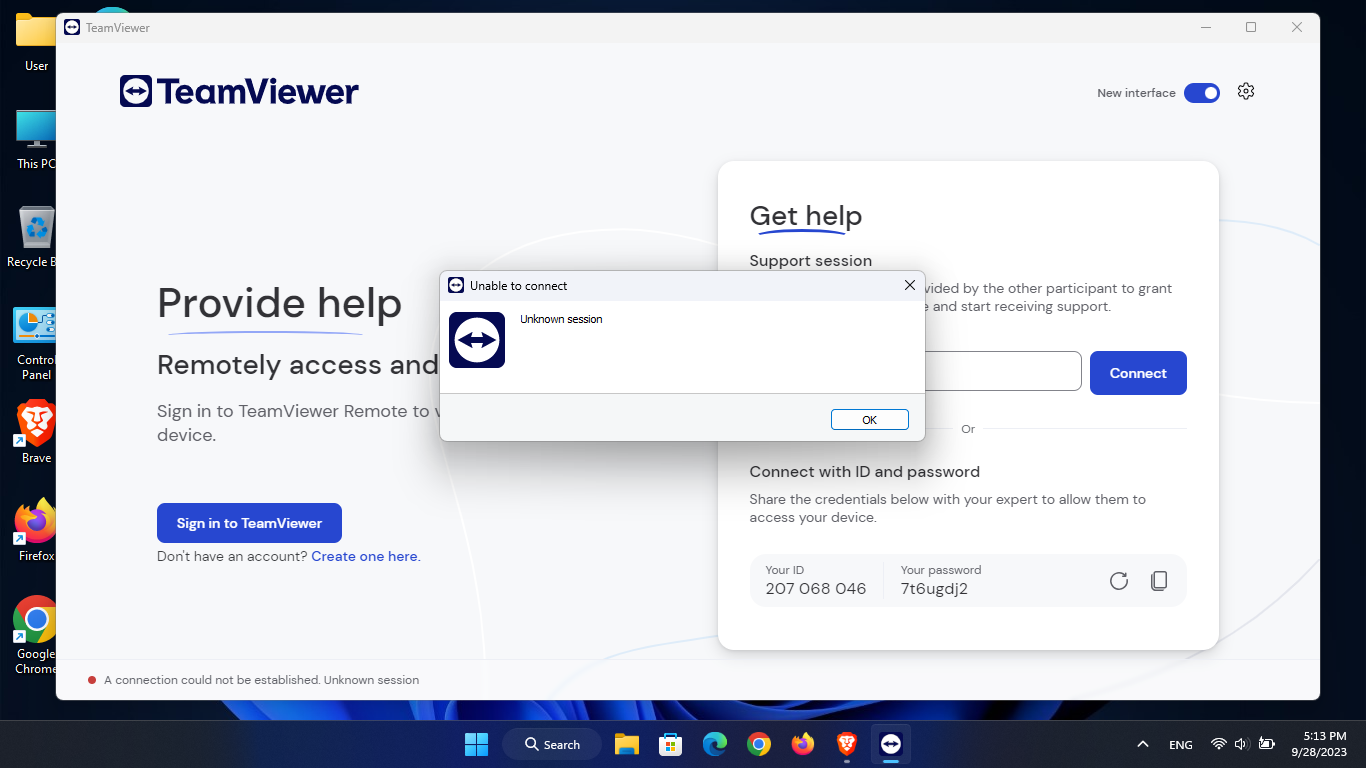The width and height of the screenshot is (1366, 768).
Task: Disable the New interface toggle
Action: [x=1201, y=92]
